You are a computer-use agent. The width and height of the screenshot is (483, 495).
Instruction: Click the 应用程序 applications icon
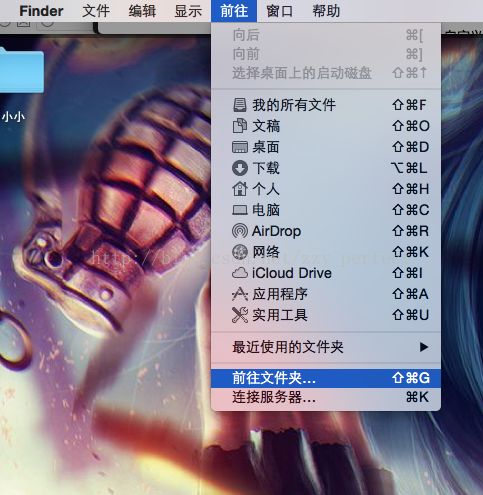coord(240,294)
